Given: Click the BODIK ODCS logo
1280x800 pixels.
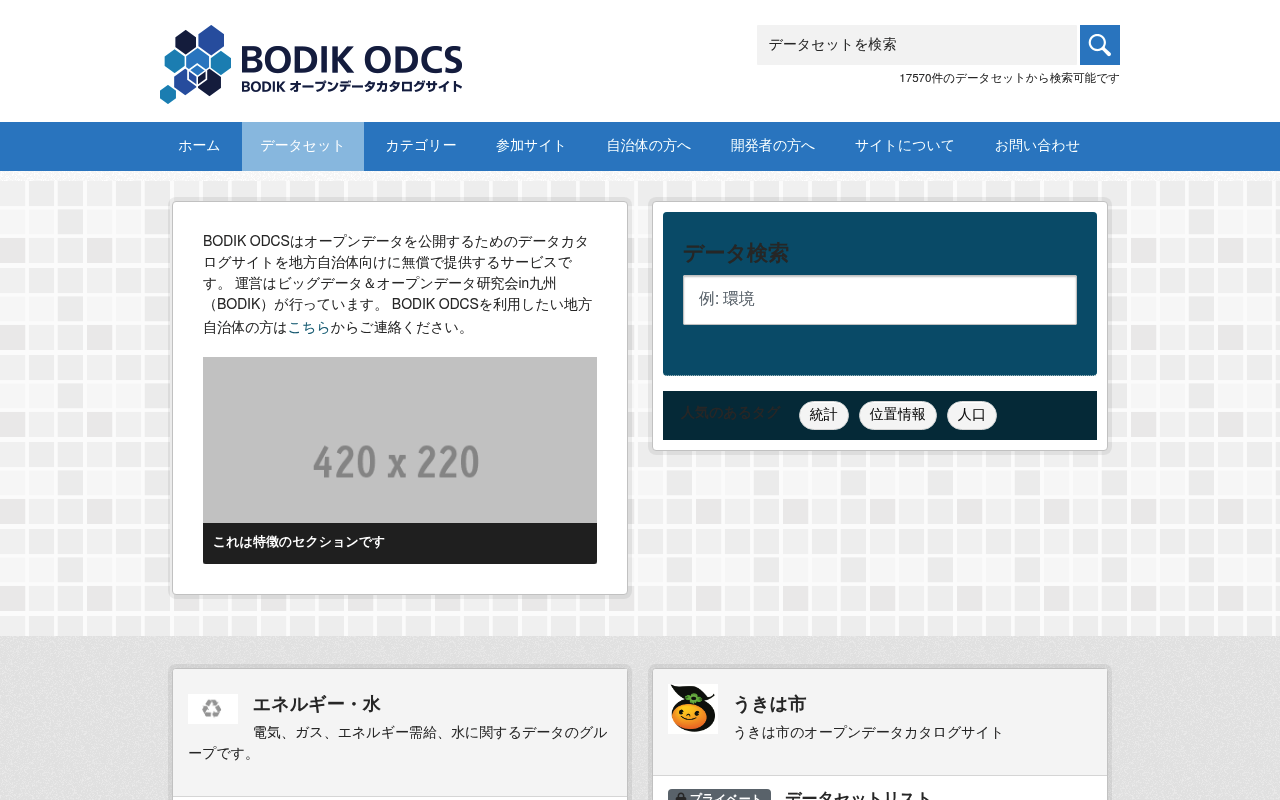Looking at the screenshot, I should [x=311, y=64].
